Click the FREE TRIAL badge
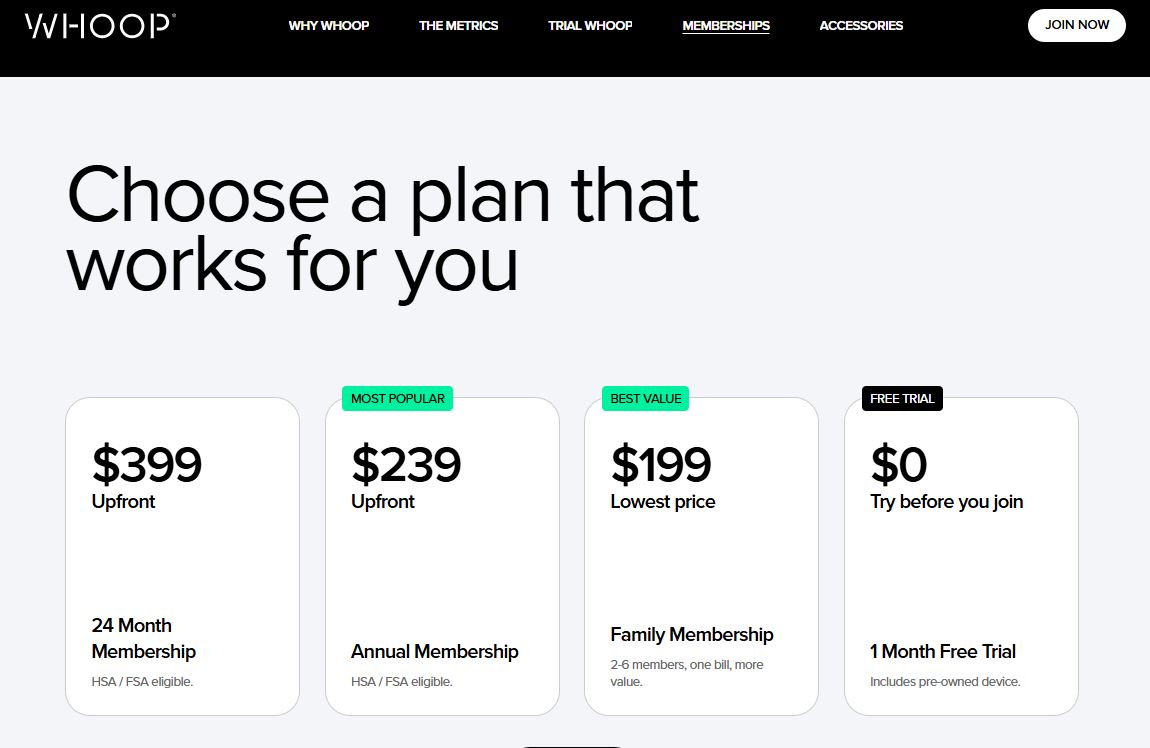1150x748 pixels. click(x=901, y=398)
